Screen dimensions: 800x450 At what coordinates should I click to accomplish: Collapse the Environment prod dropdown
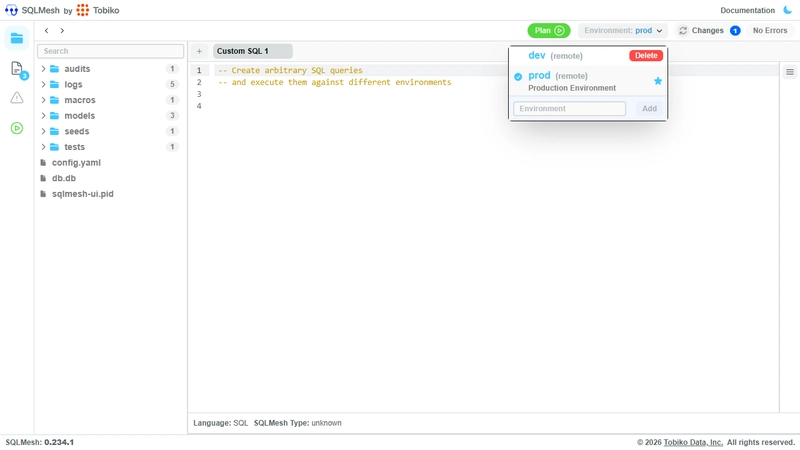click(623, 31)
